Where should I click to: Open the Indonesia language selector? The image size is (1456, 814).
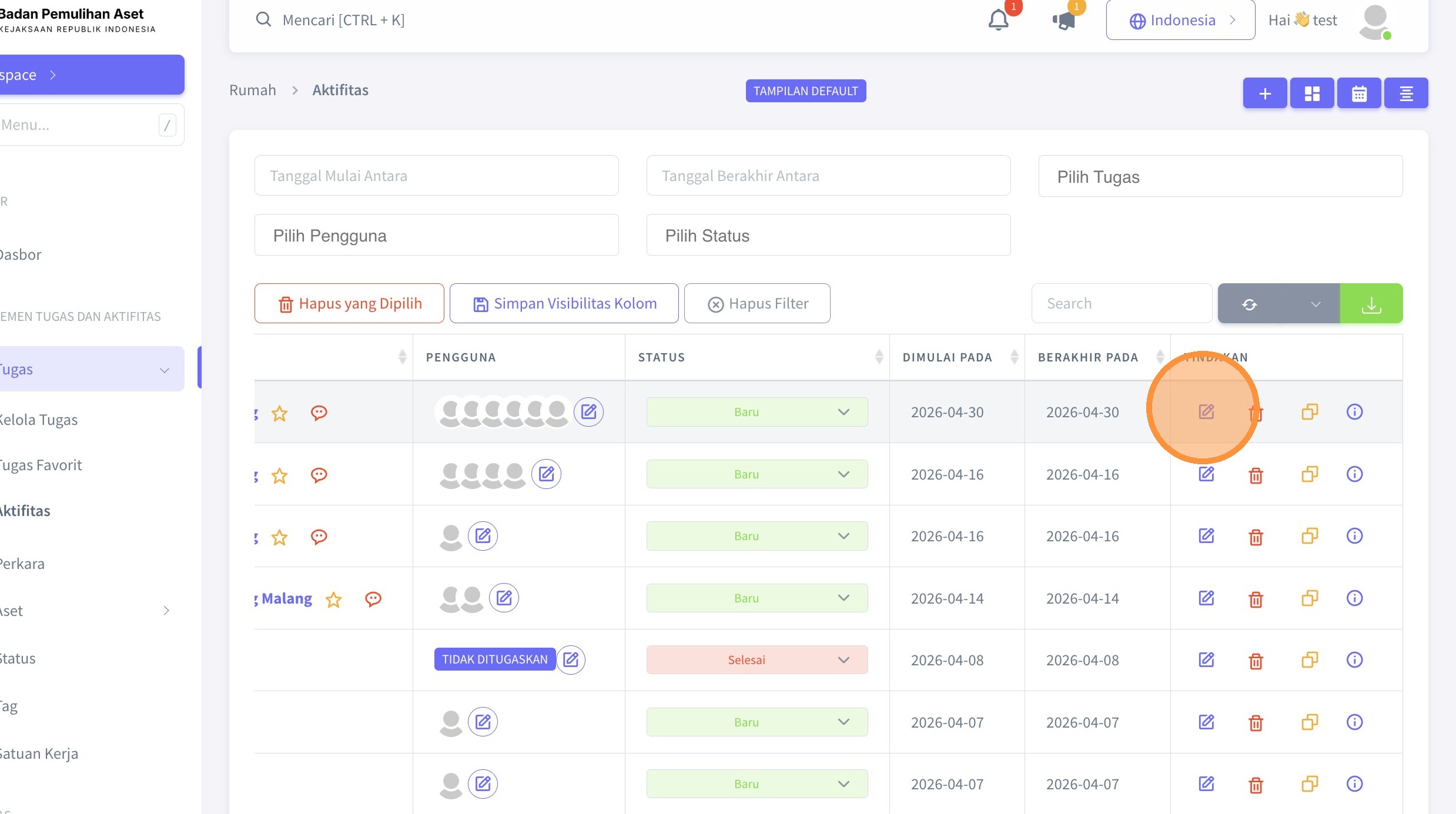click(1180, 21)
